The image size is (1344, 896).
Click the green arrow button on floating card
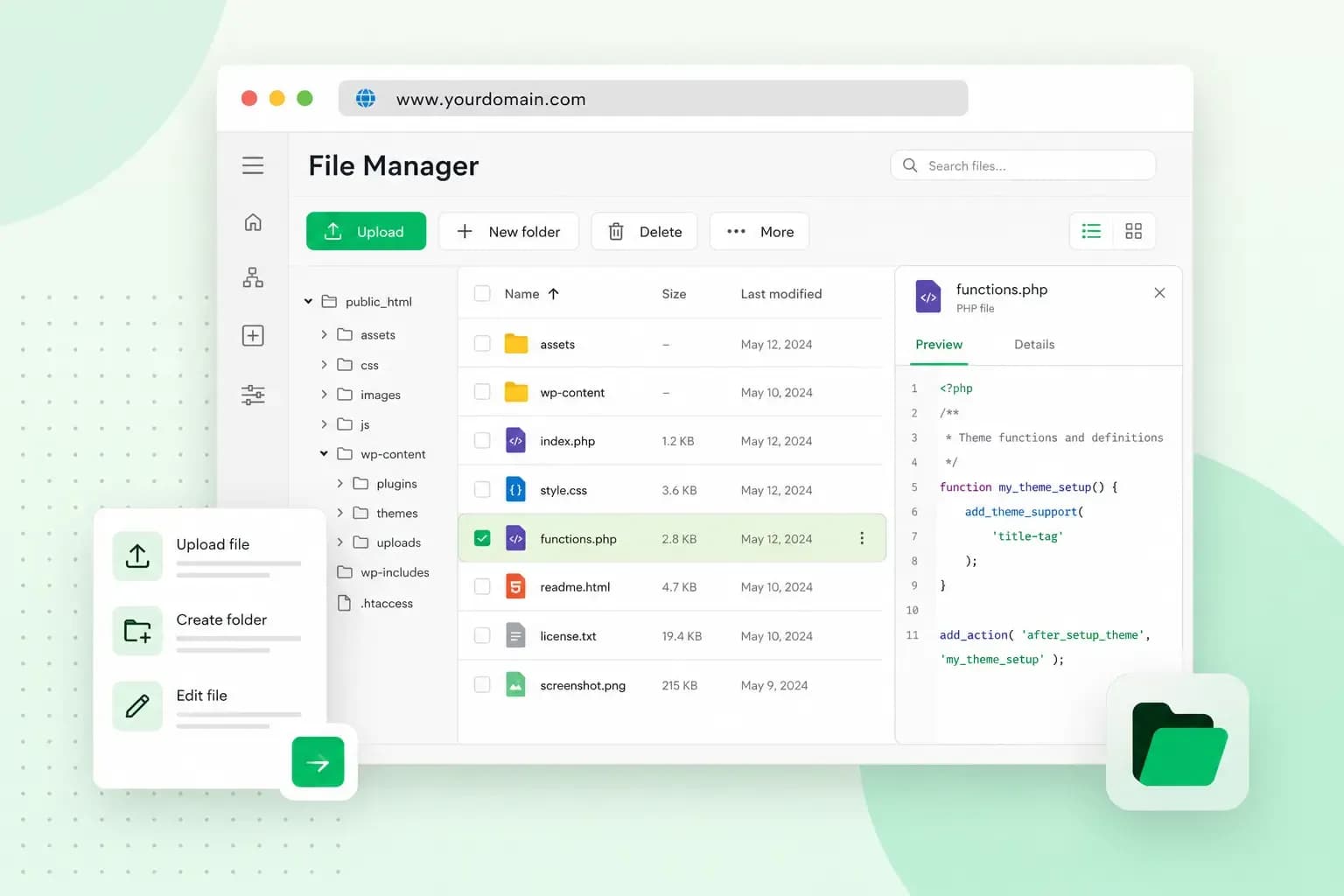pyautogui.click(x=318, y=763)
